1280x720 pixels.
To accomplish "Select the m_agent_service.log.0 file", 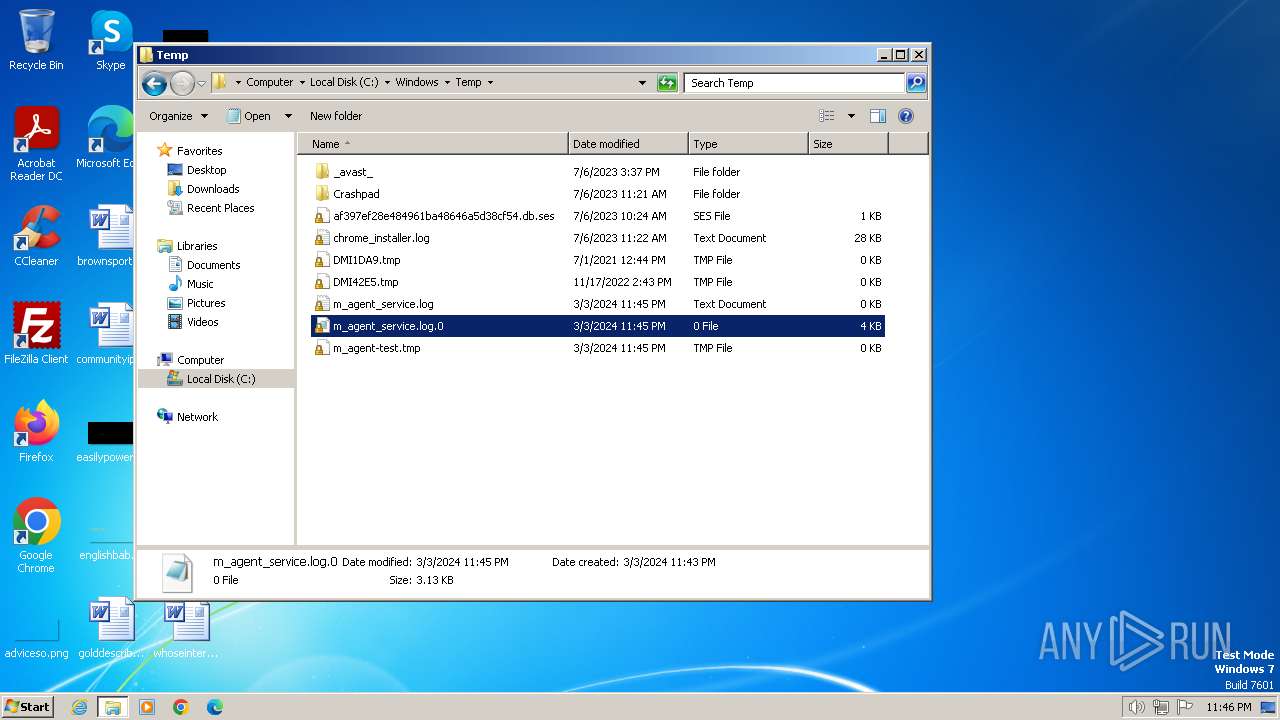I will click(x=598, y=326).
